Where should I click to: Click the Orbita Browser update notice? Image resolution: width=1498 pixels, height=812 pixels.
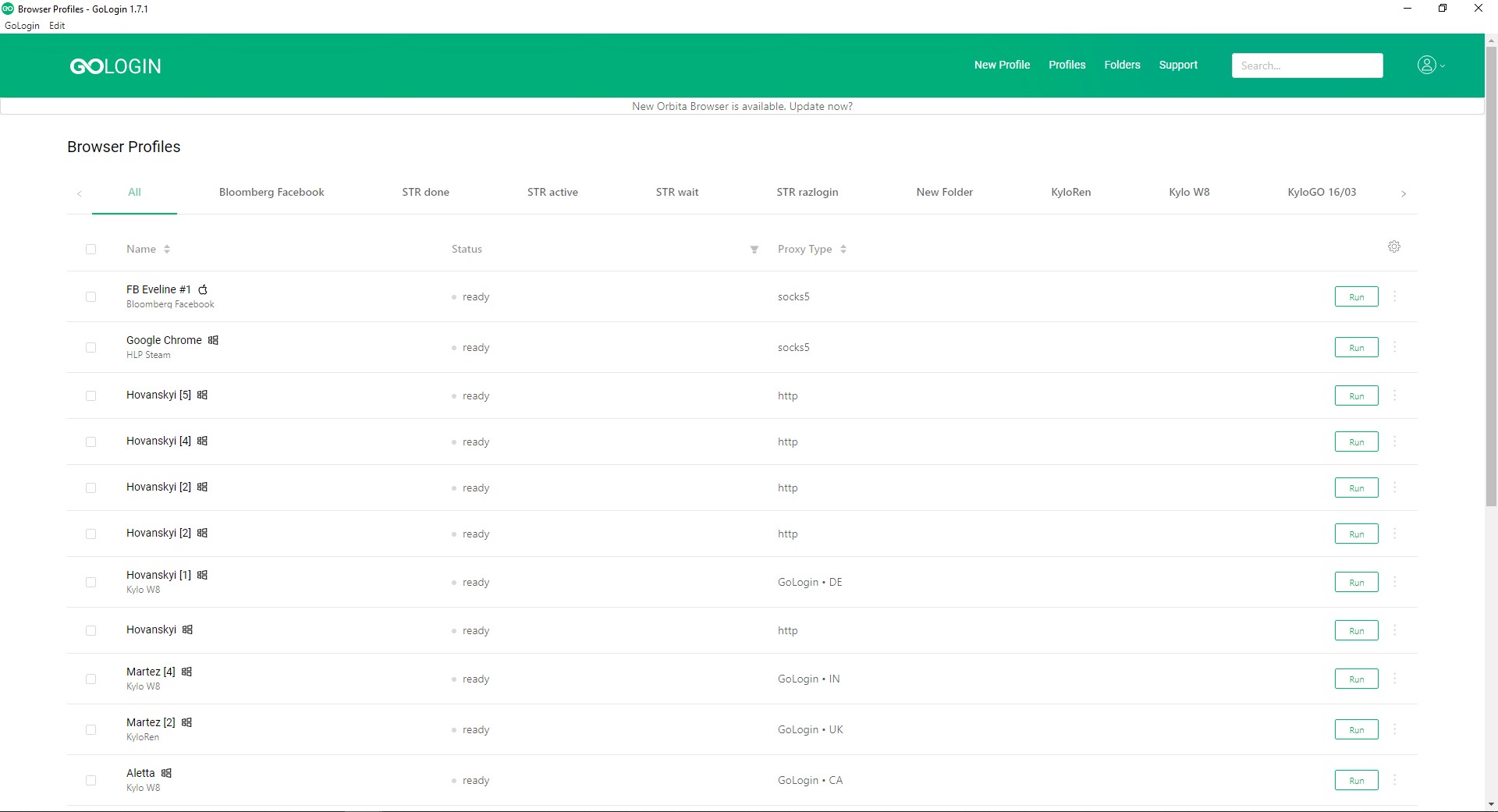click(742, 106)
